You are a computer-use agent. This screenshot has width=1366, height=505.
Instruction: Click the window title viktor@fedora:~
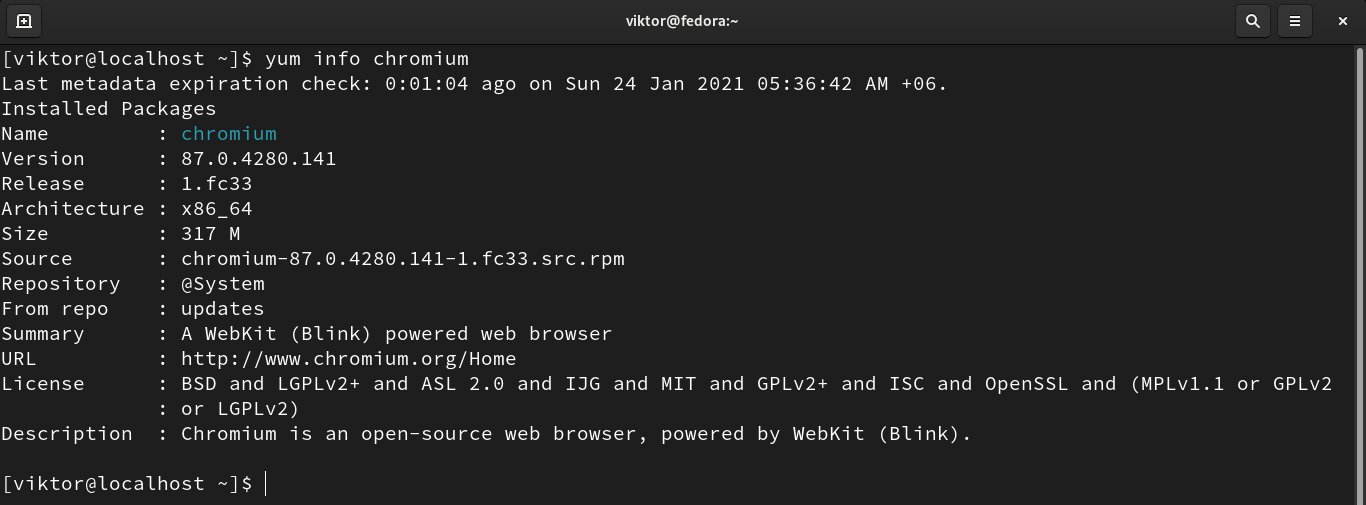point(682,20)
